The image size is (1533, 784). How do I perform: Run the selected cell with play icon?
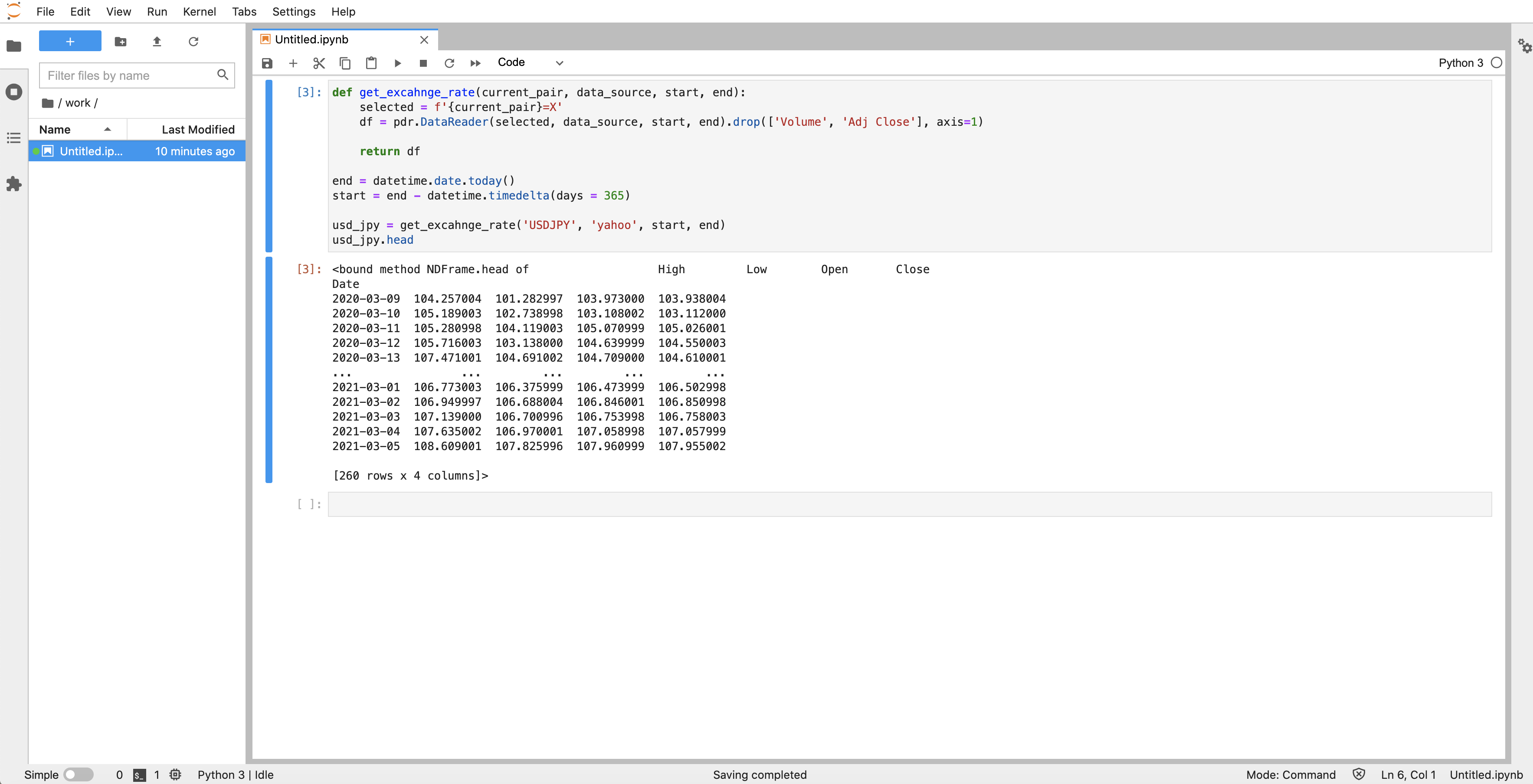pyautogui.click(x=397, y=63)
